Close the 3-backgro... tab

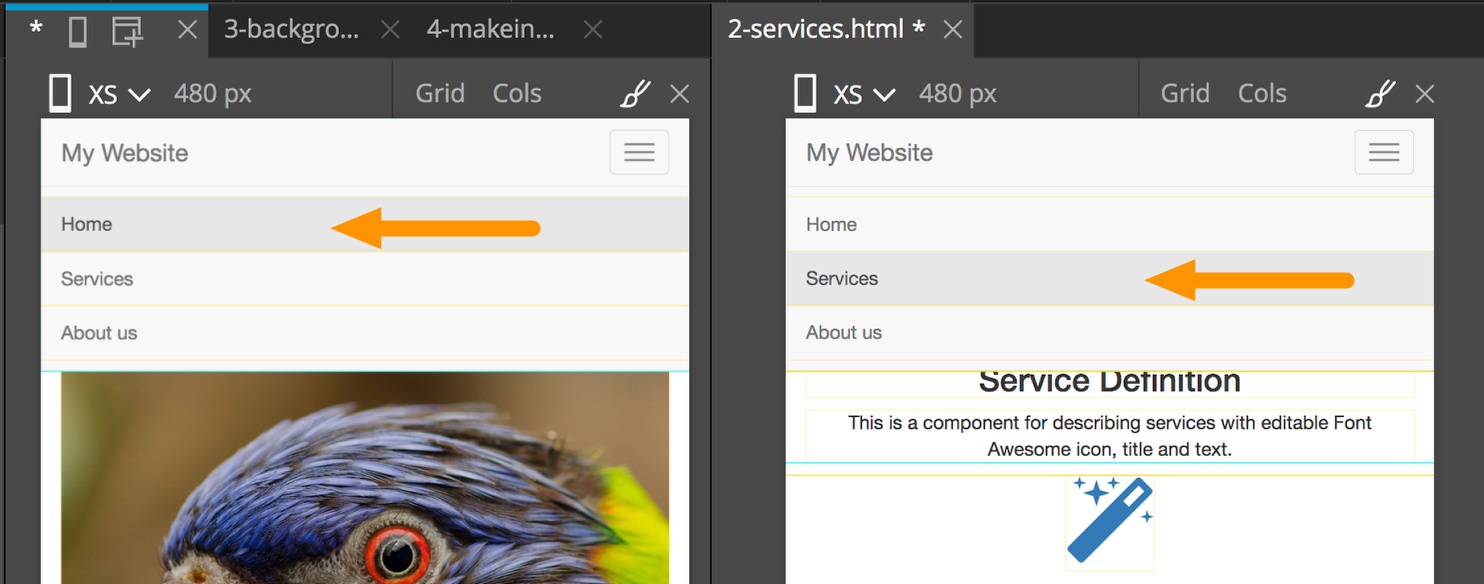coord(390,30)
